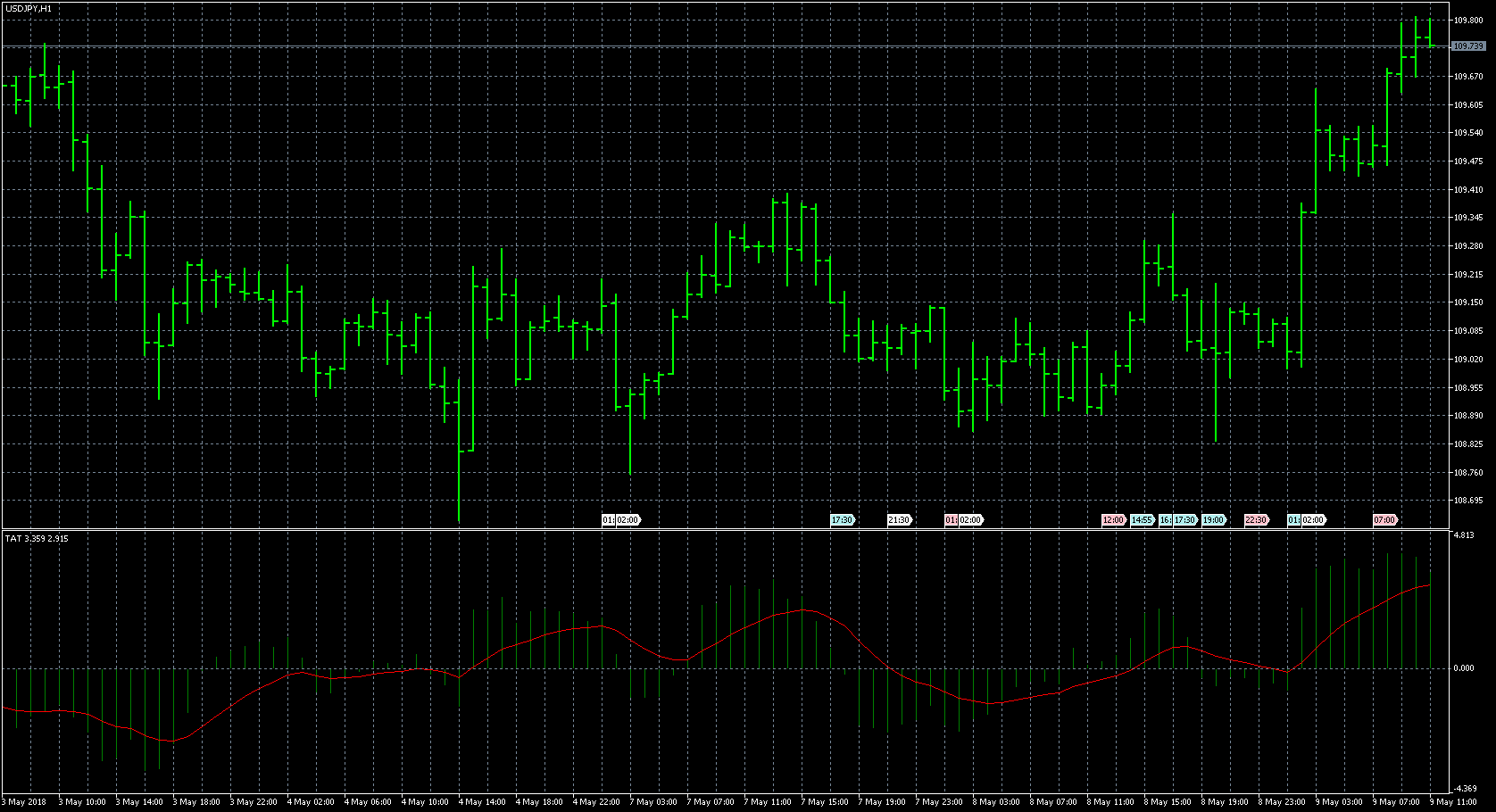
Task: Click the 21:30 white event marker
Action: coord(898,520)
